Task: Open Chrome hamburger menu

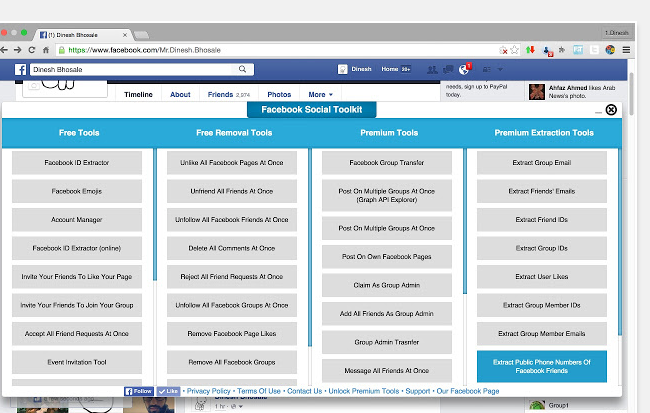Action: [626, 50]
